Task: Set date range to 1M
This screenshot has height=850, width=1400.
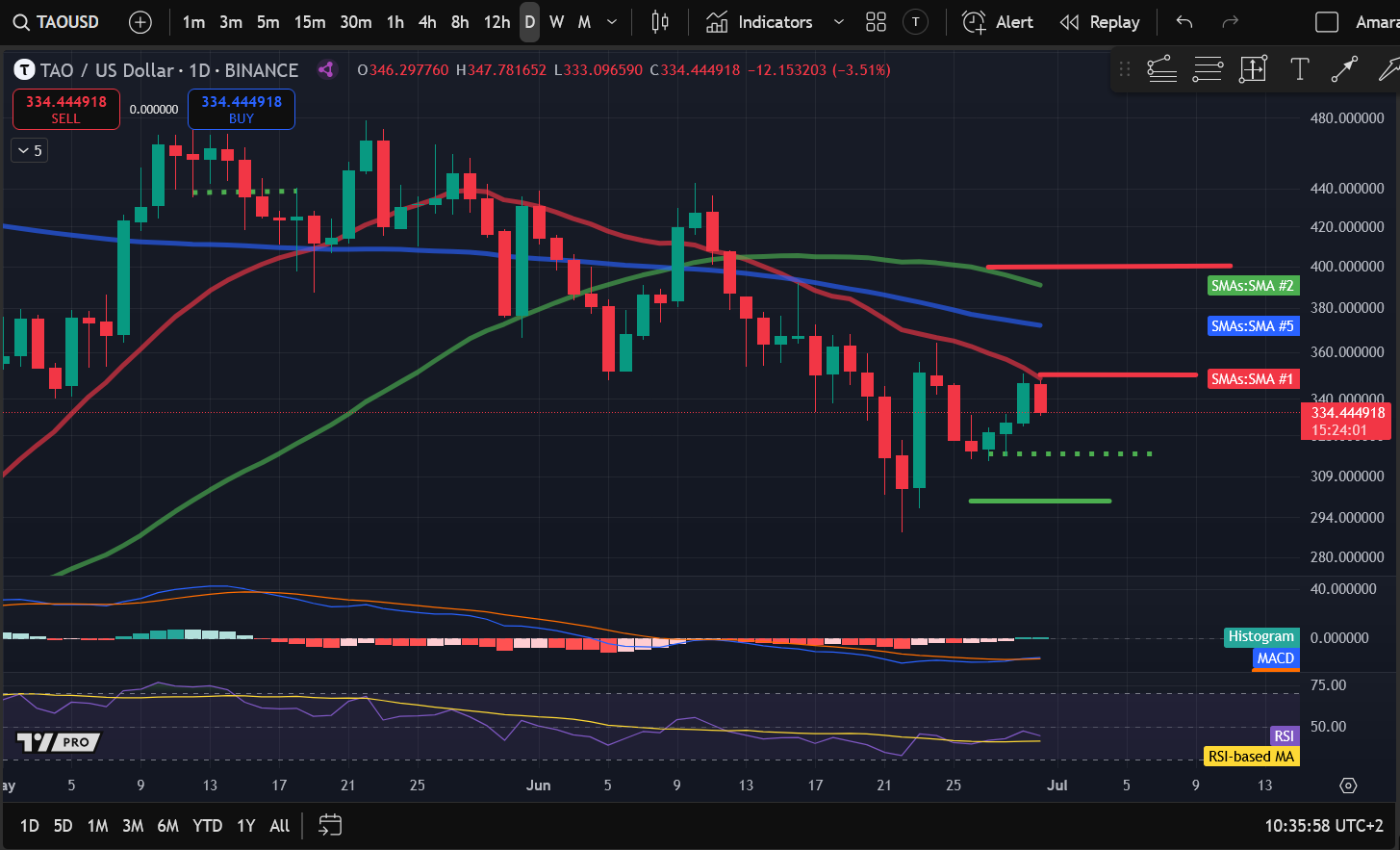Action: (x=97, y=826)
